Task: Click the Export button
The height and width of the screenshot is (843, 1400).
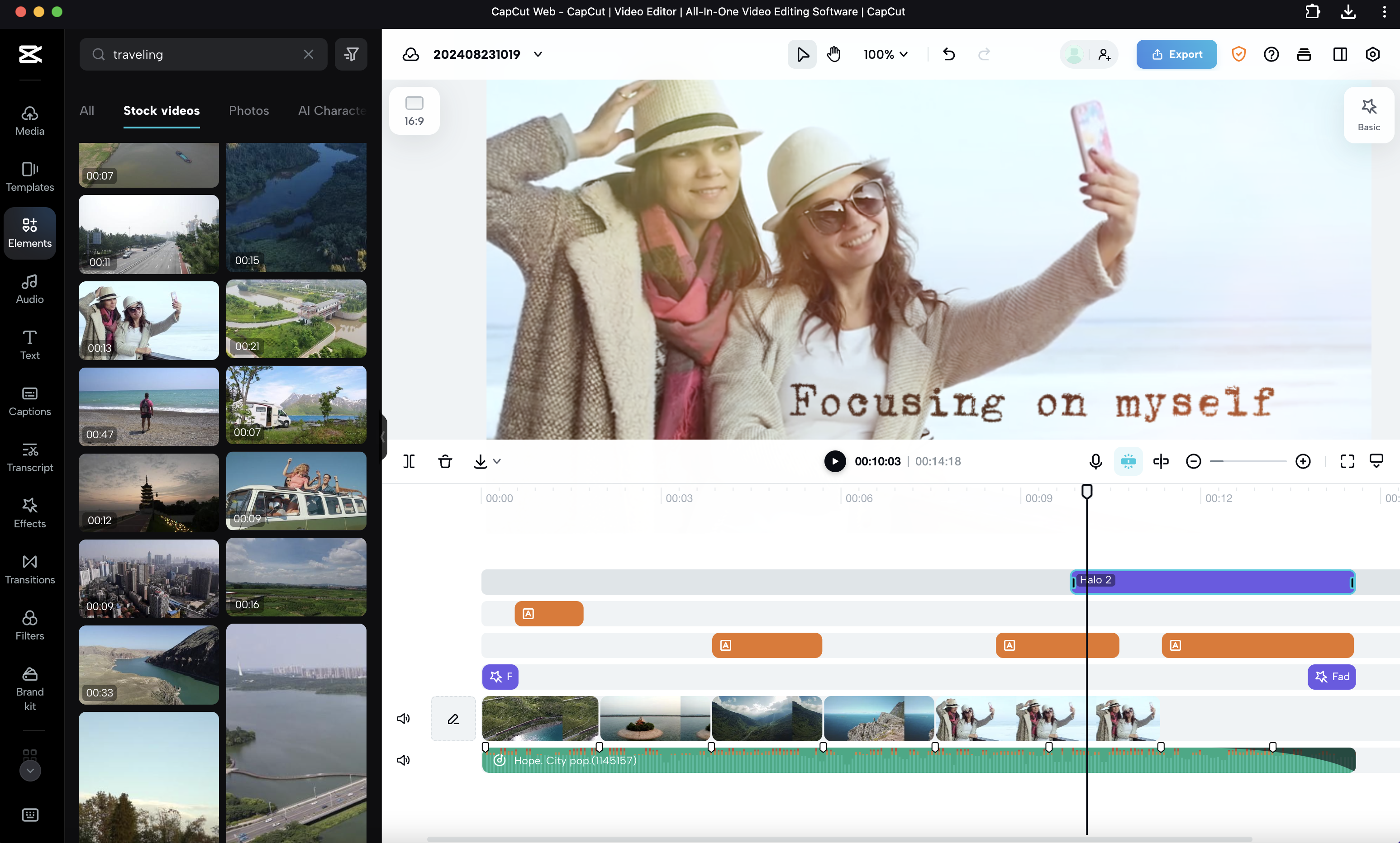Action: pyautogui.click(x=1176, y=55)
